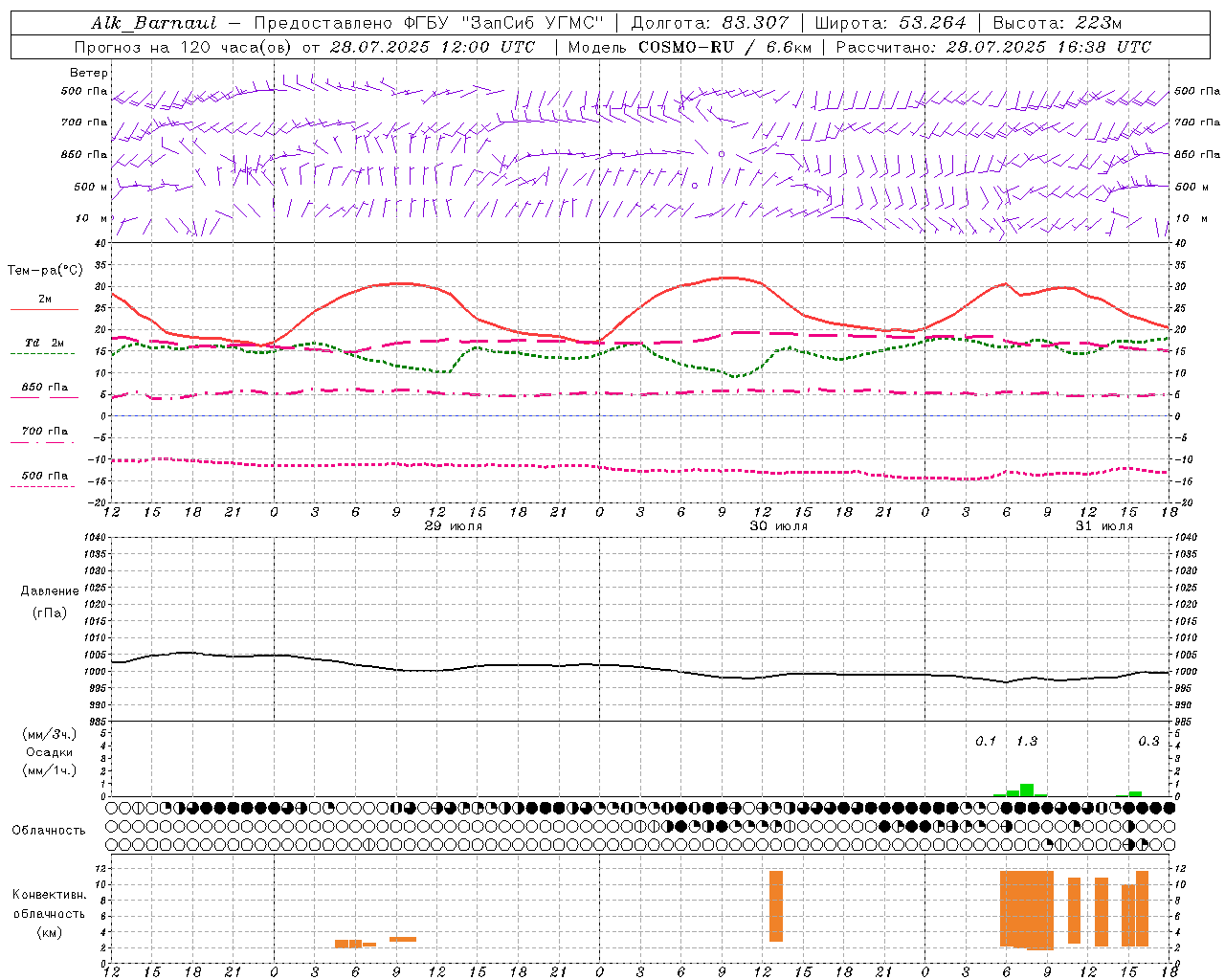Click the 'Модель COSMO-RU / 6.6км' text
Viewport: 1225px width, 980px height.
click(x=689, y=47)
